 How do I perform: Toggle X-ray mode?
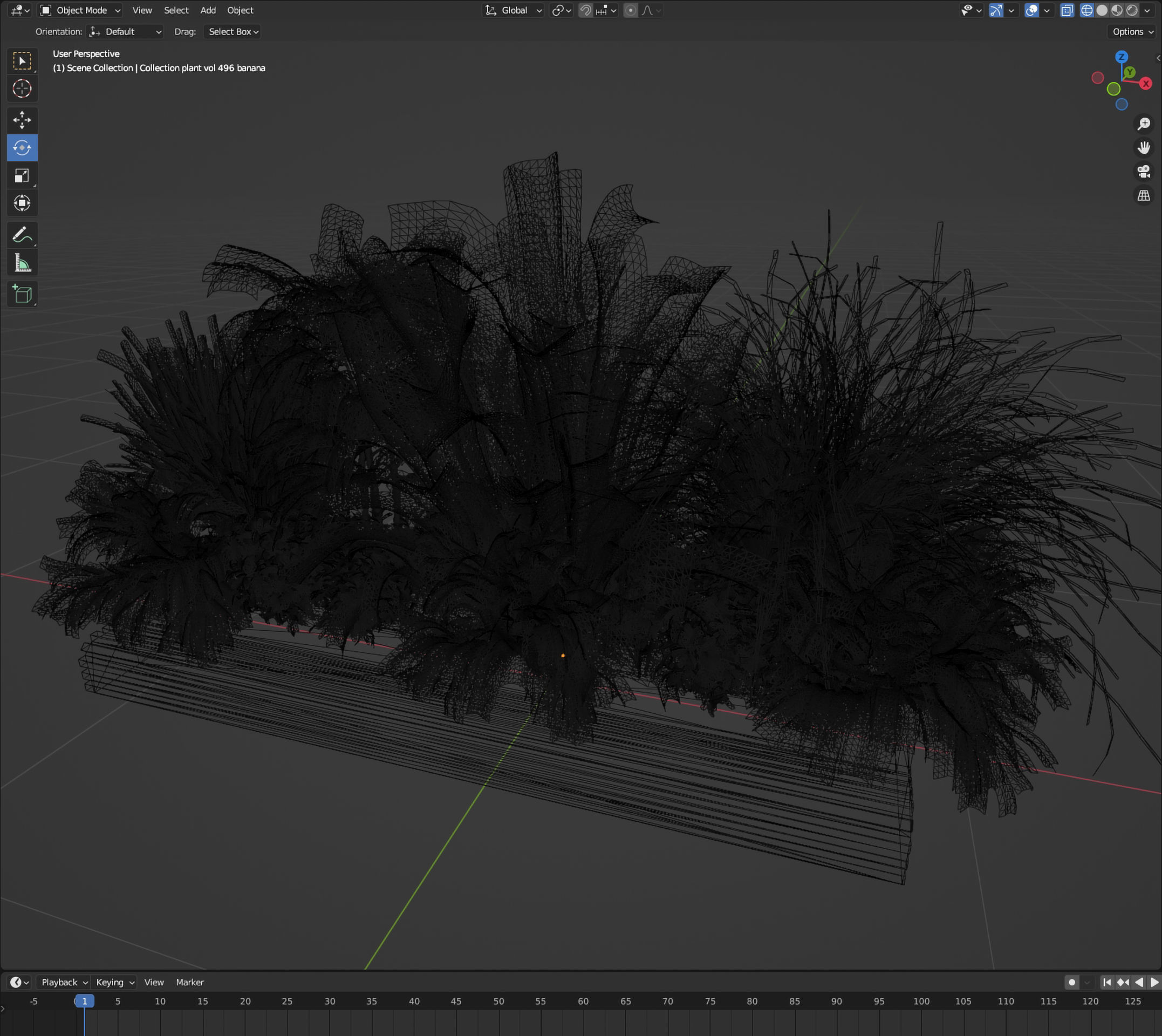(x=1067, y=10)
